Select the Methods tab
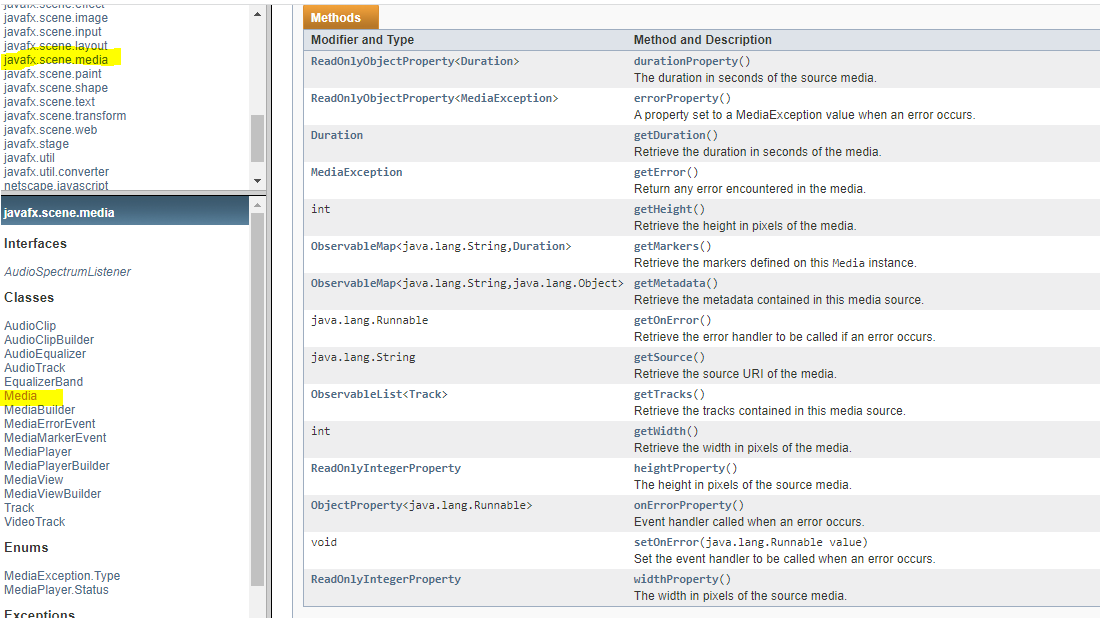Image resolution: width=1100 pixels, height=618 pixels. [340, 18]
